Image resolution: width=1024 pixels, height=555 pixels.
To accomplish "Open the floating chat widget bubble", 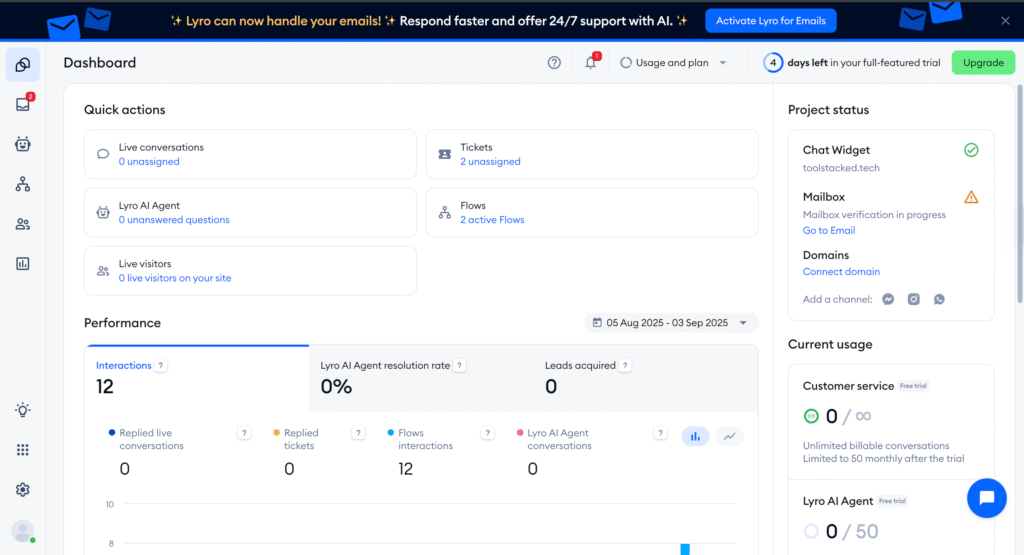I will (986, 498).
